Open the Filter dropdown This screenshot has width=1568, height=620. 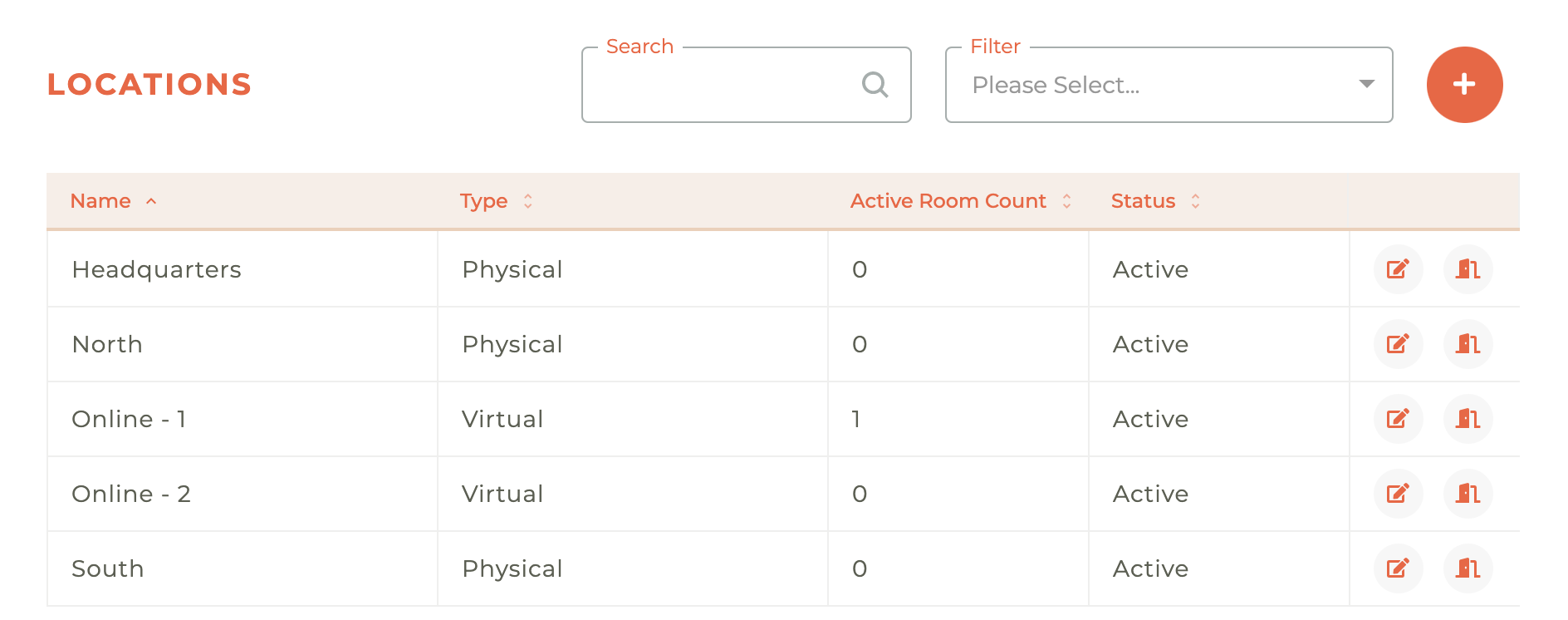coord(1169,85)
